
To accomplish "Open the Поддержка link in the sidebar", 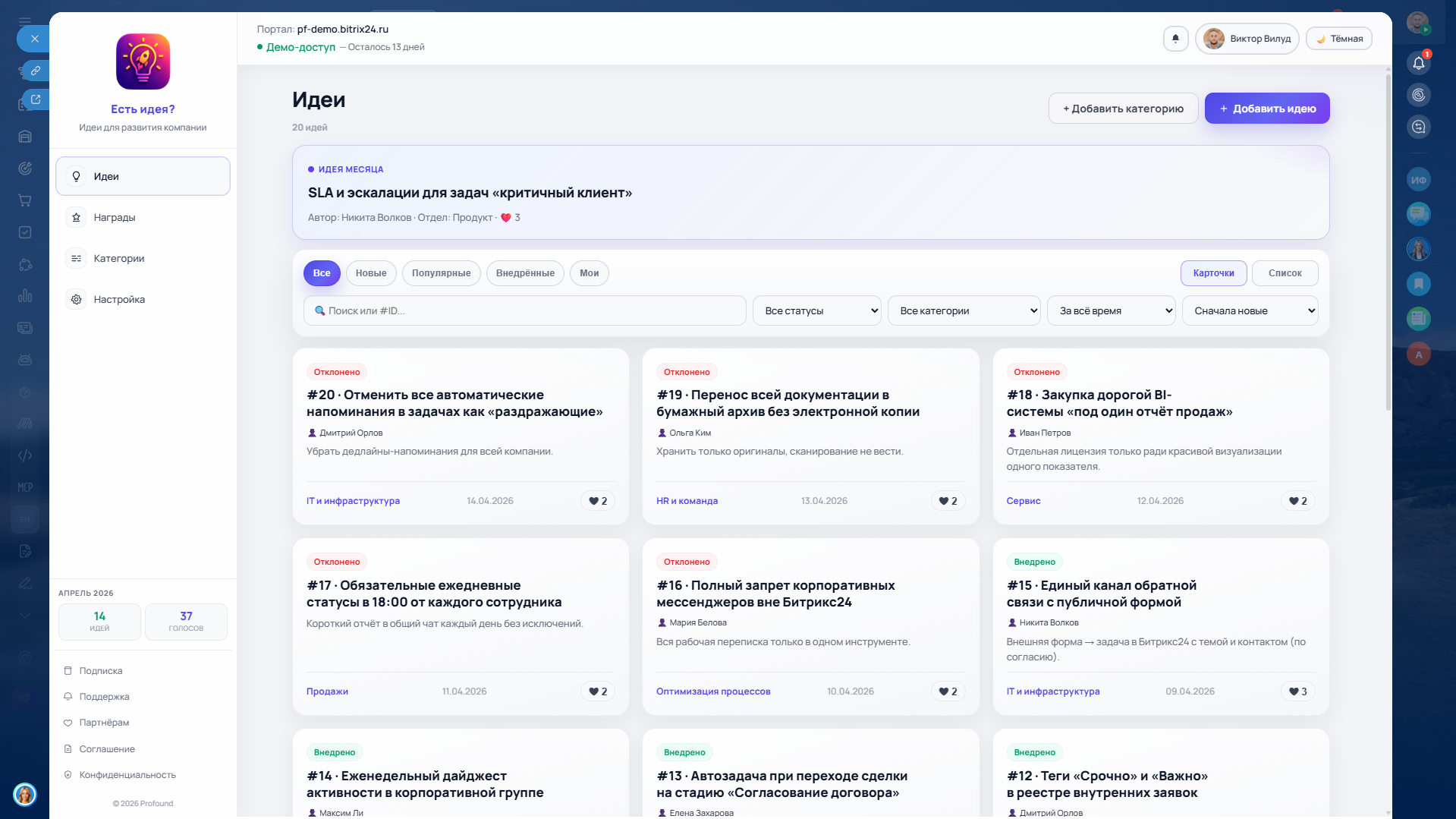I will point(104,697).
